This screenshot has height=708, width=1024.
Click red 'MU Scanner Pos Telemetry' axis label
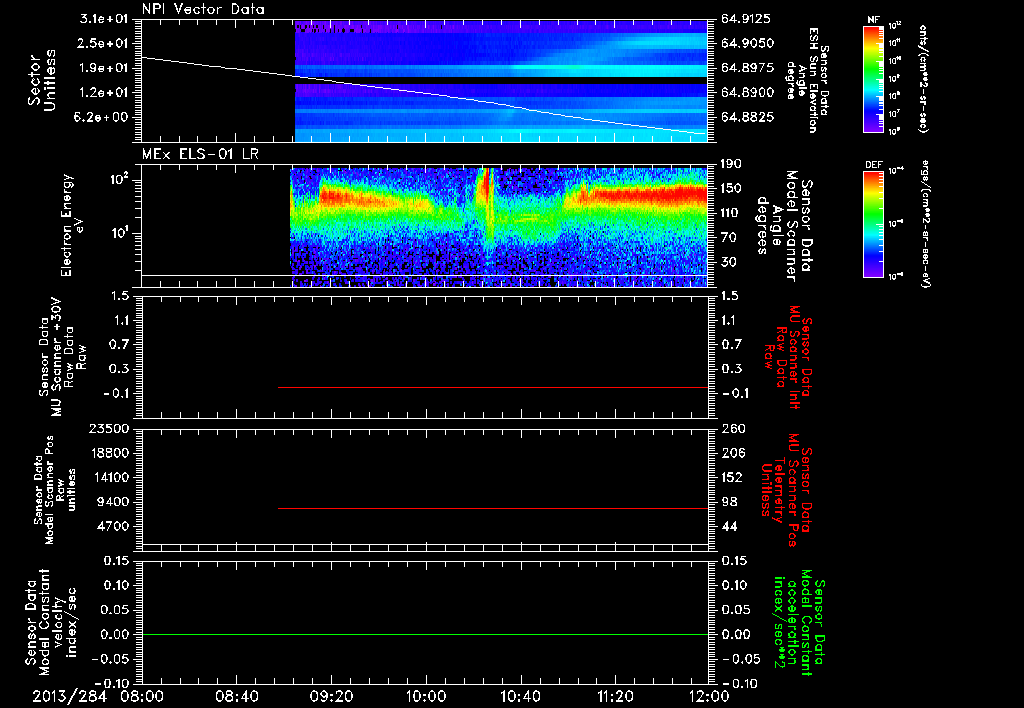pos(786,490)
